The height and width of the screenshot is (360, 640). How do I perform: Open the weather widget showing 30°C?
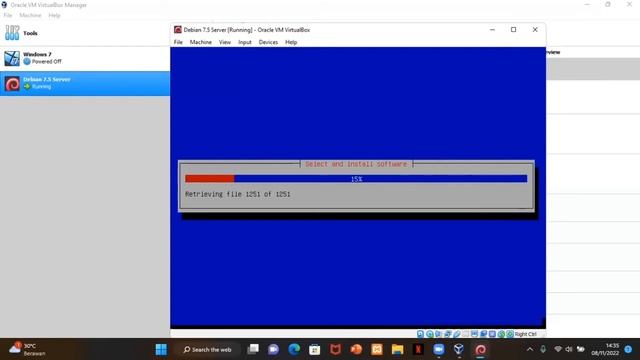tap(28, 349)
